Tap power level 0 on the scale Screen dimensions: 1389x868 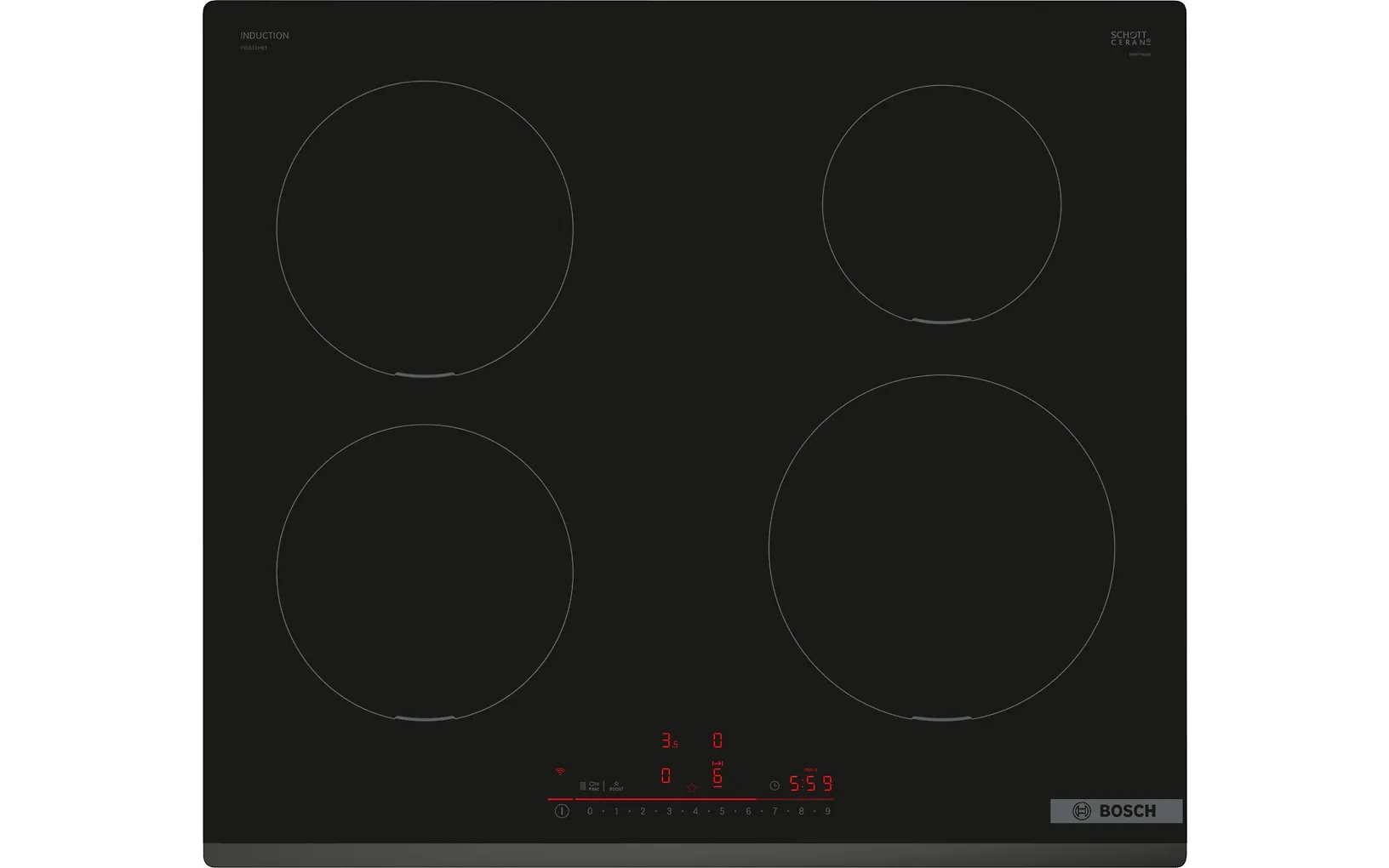coord(590,812)
